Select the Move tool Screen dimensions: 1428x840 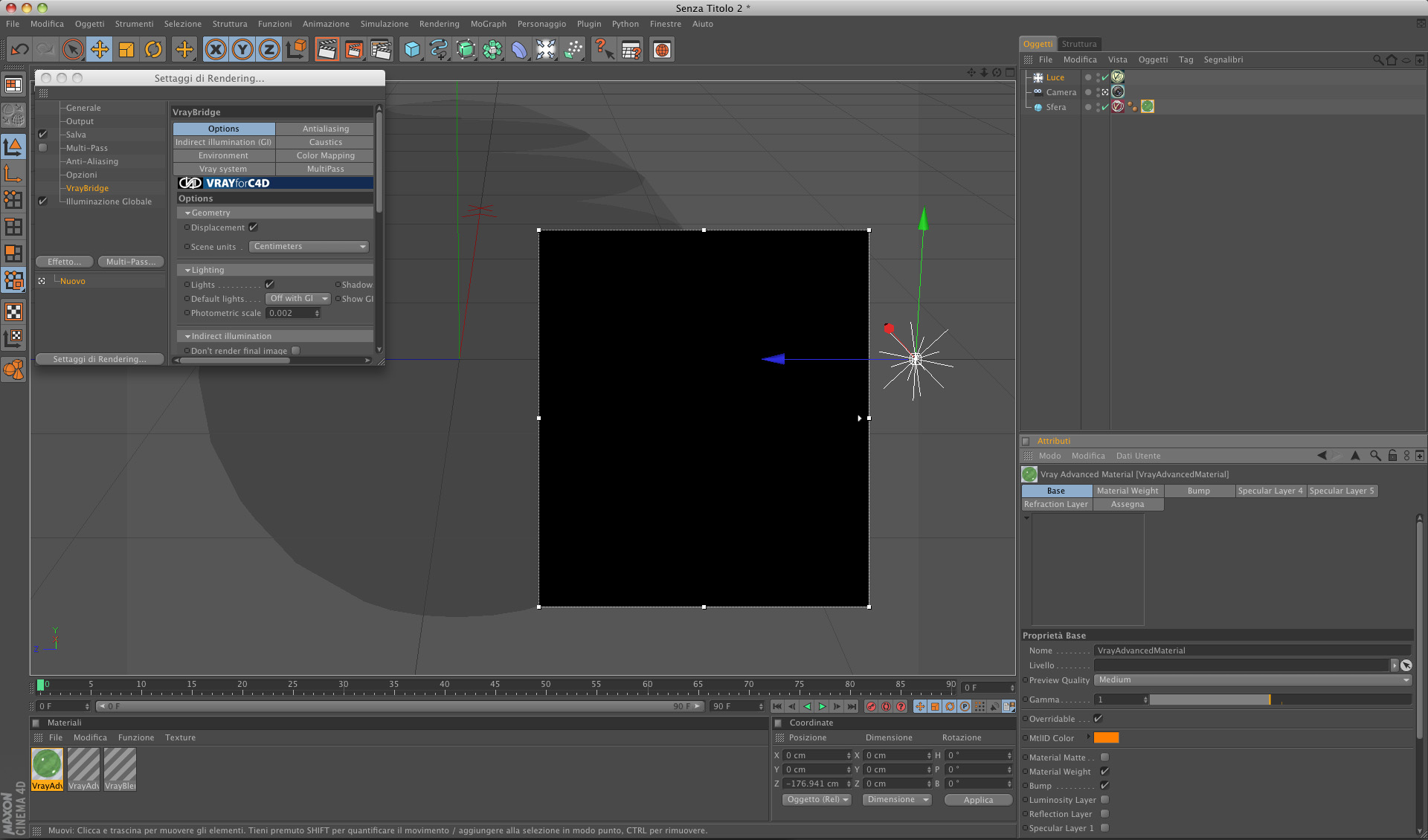(x=99, y=50)
